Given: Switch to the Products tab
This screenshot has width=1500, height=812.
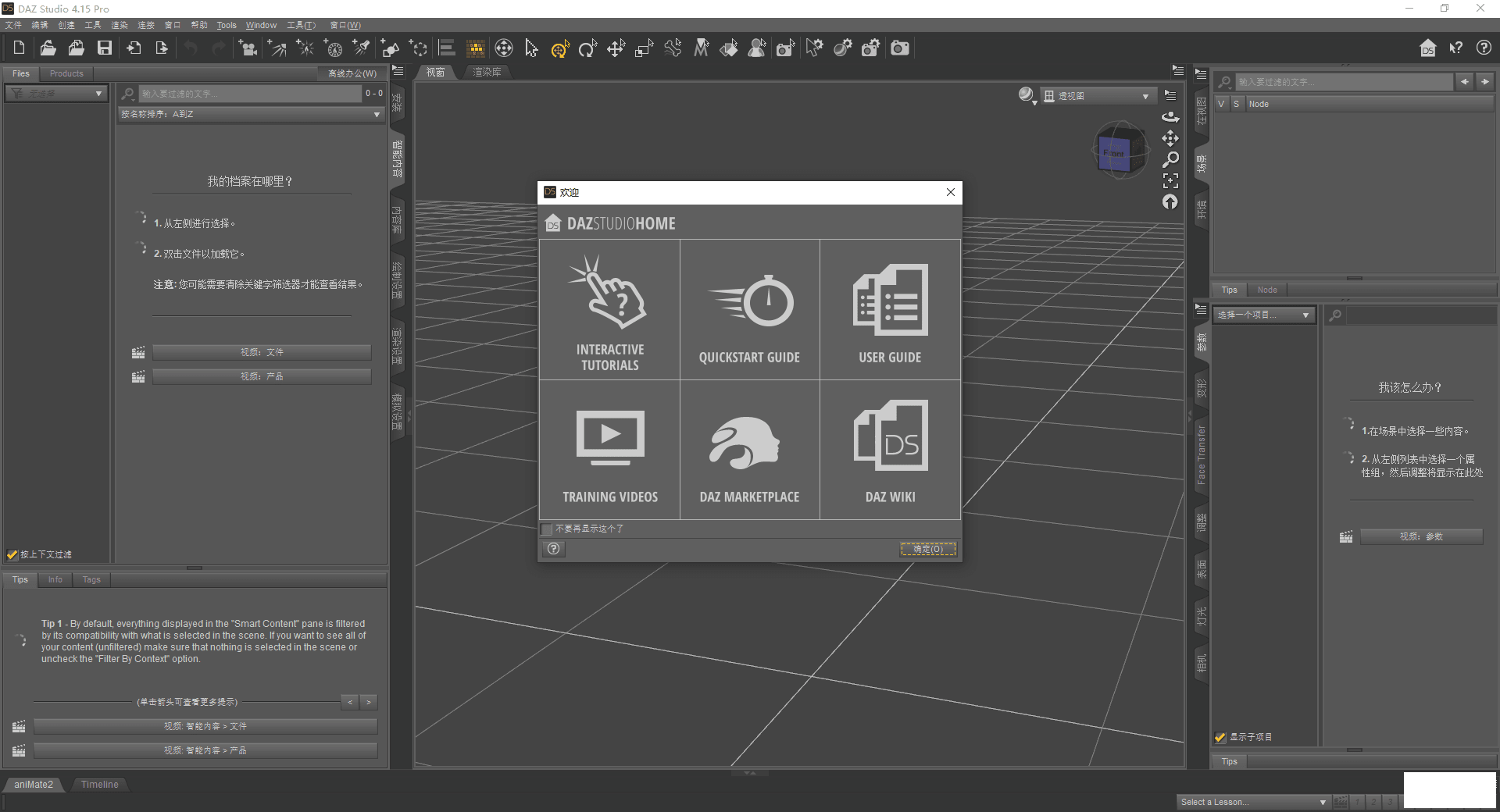Looking at the screenshot, I should pyautogui.click(x=66, y=73).
